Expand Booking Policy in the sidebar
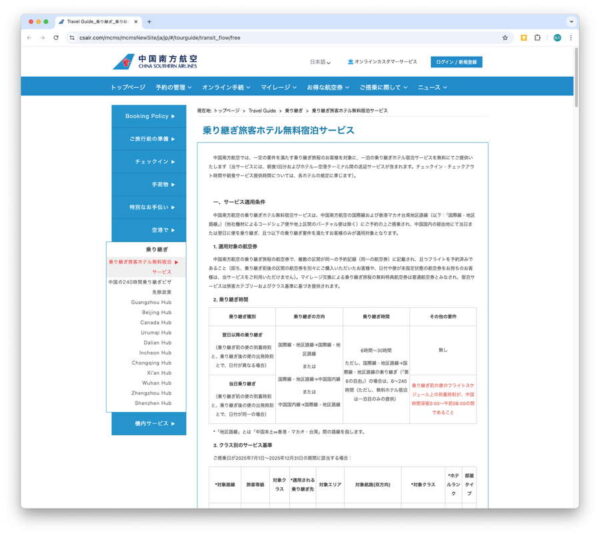 (149, 116)
